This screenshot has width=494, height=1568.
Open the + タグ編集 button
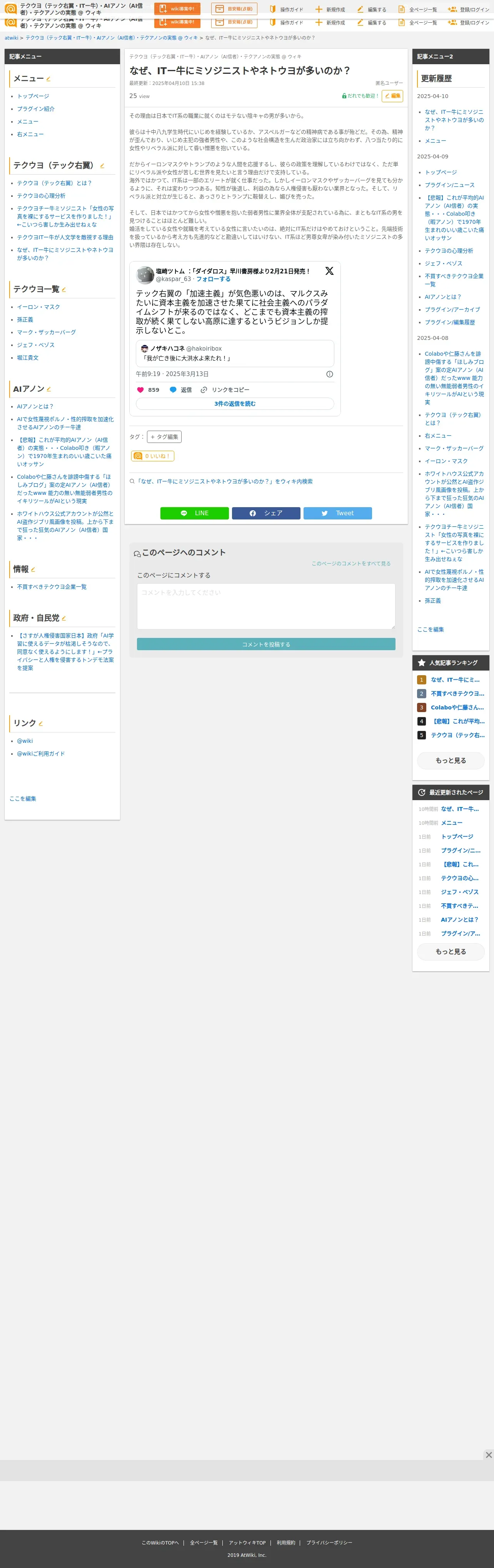click(164, 436)
